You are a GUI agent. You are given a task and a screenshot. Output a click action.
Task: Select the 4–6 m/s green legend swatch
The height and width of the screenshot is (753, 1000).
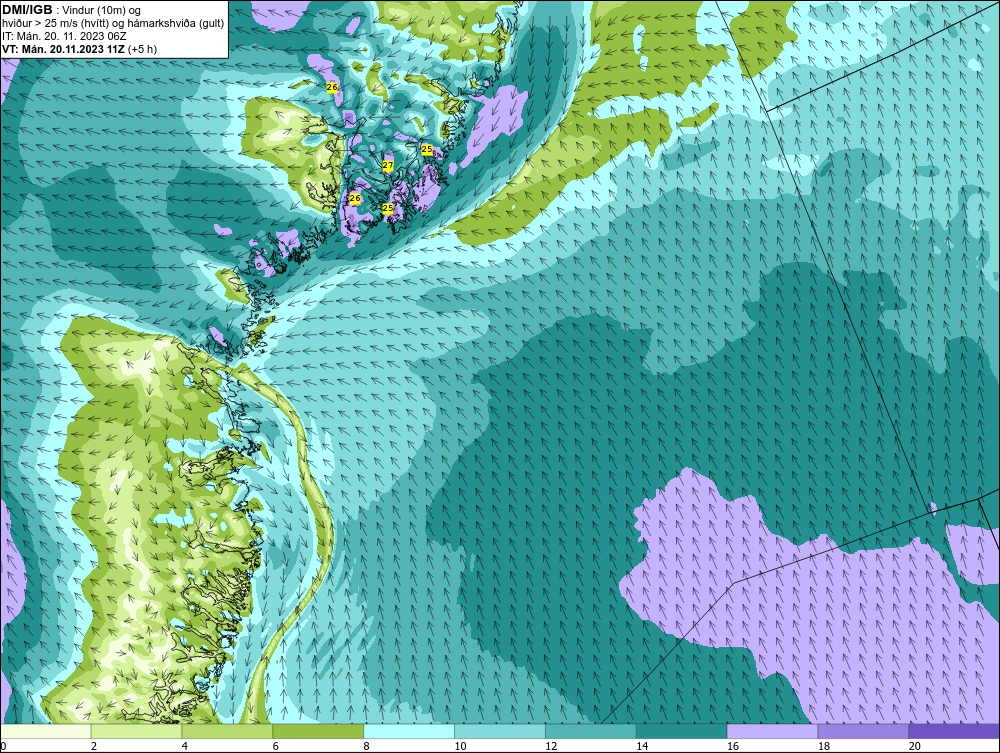coord(227,731)
